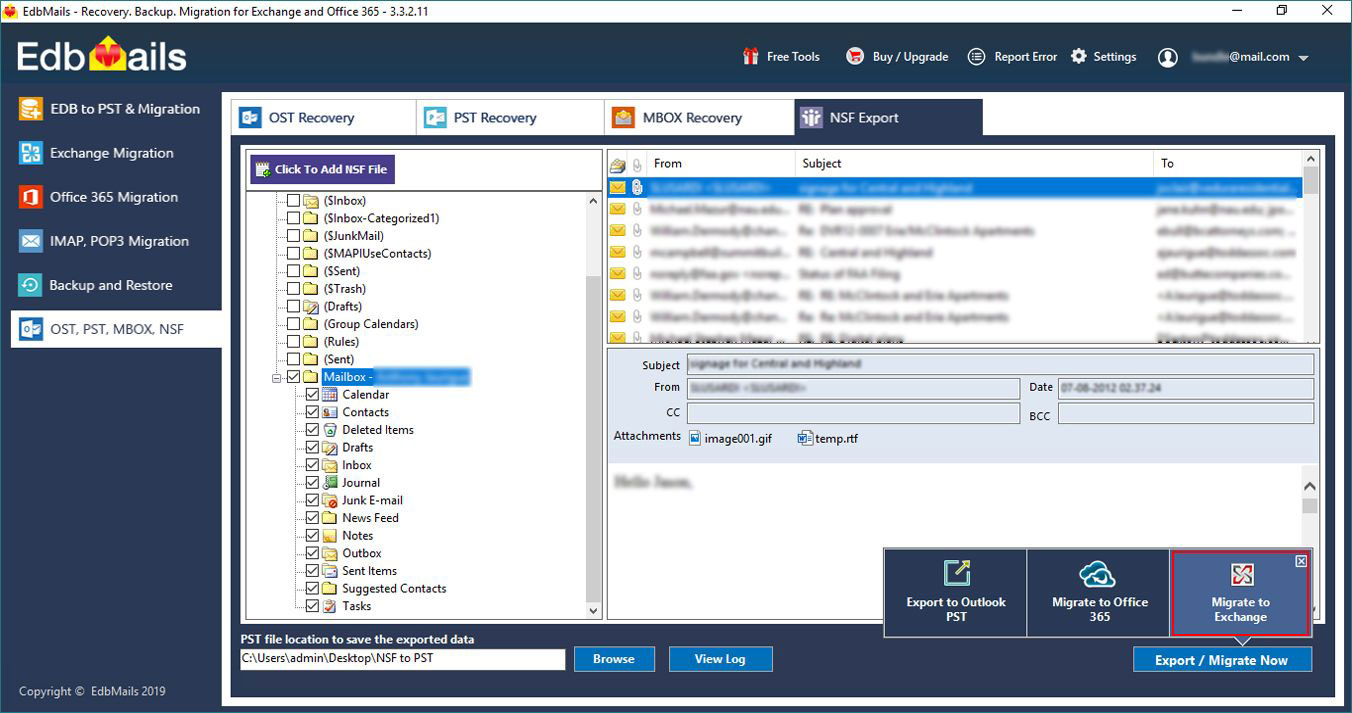1352x713 pixels.
Task: Open Exchange Migration from sidebar
Action: tap(111, 153)
